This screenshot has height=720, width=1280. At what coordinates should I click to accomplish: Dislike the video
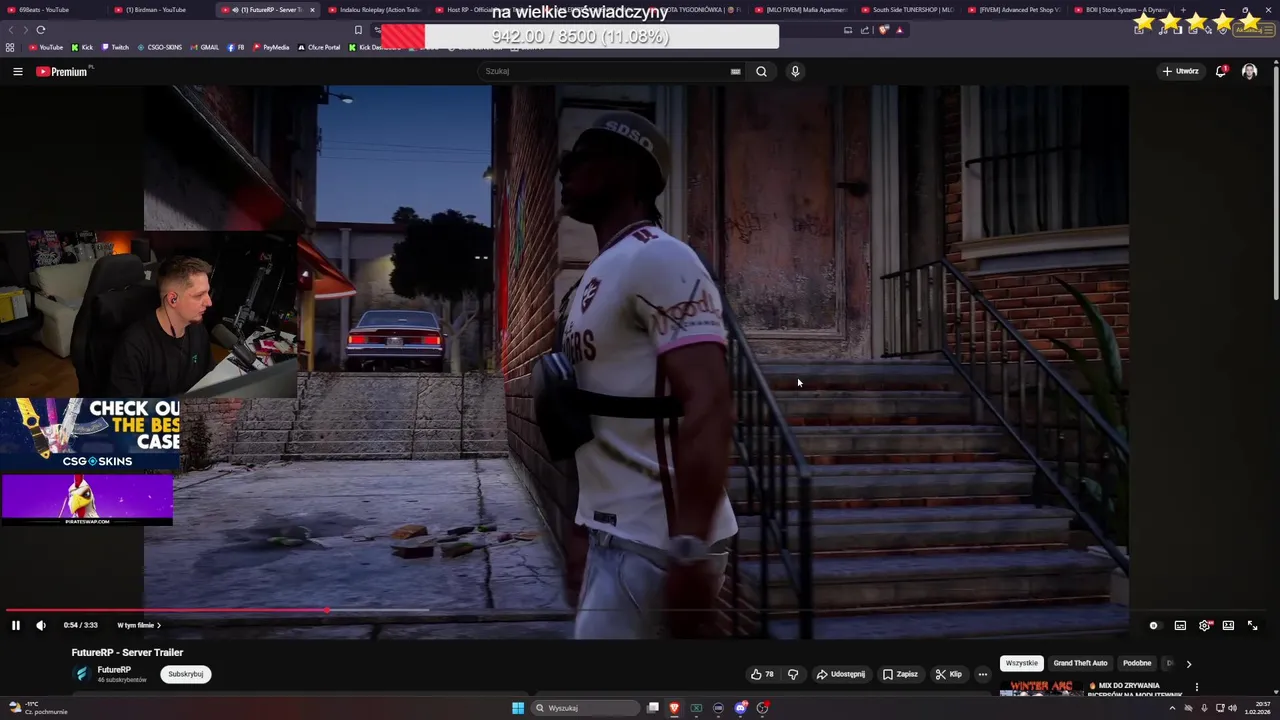point(793,674)
